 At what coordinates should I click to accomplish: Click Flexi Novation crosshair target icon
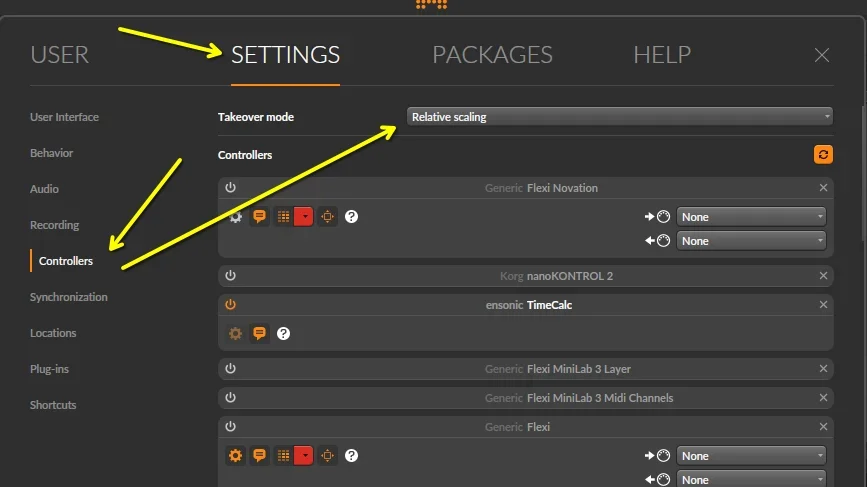(328, 216)
